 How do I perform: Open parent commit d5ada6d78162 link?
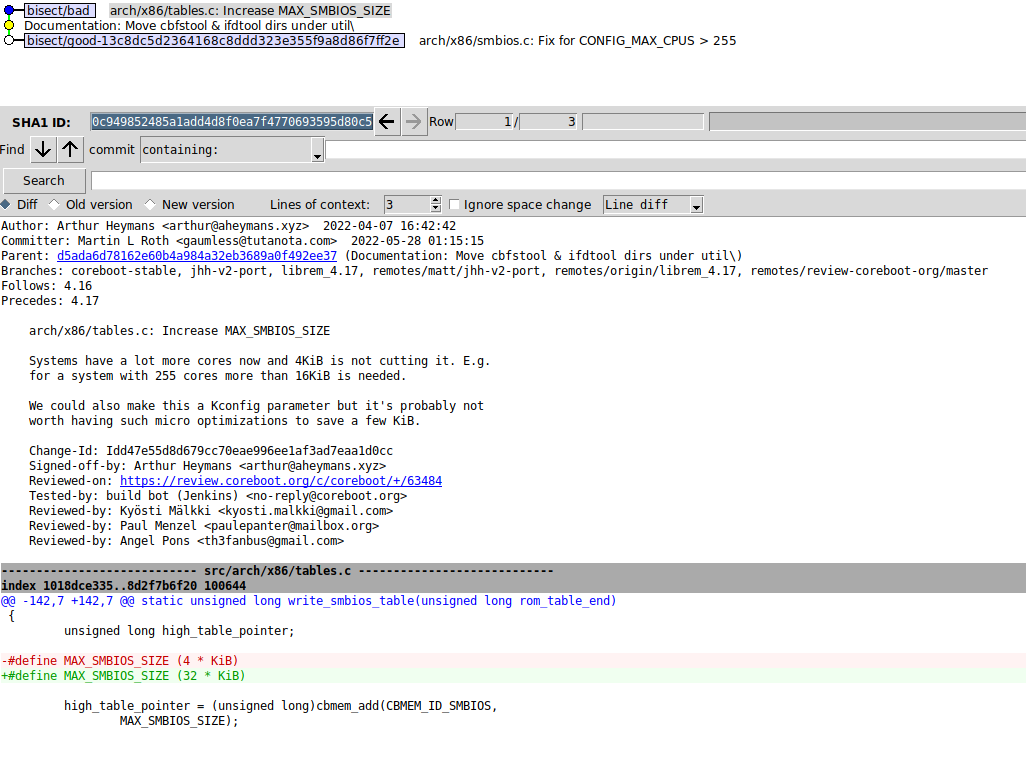pyautogui.click(x=197, y=256)
